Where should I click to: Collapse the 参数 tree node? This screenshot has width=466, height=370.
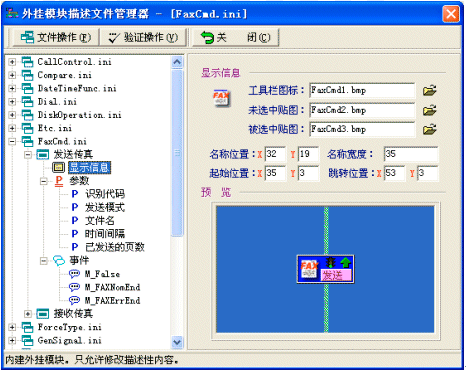click(x=44, y=181)
